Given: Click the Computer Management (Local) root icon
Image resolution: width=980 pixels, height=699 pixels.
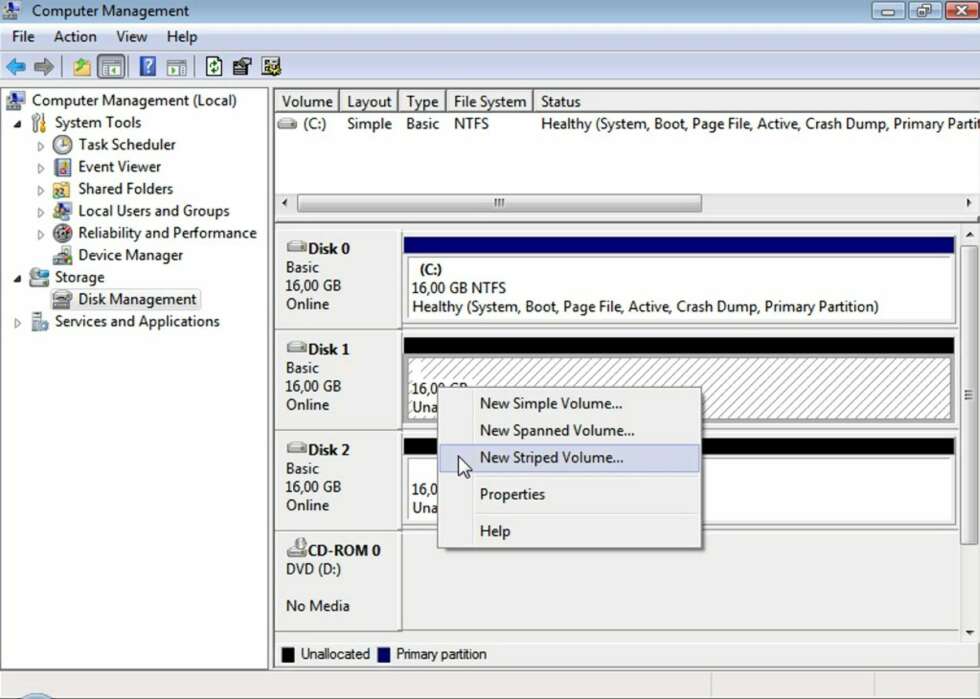Looking at the screenshot, I should pos(16,101).
